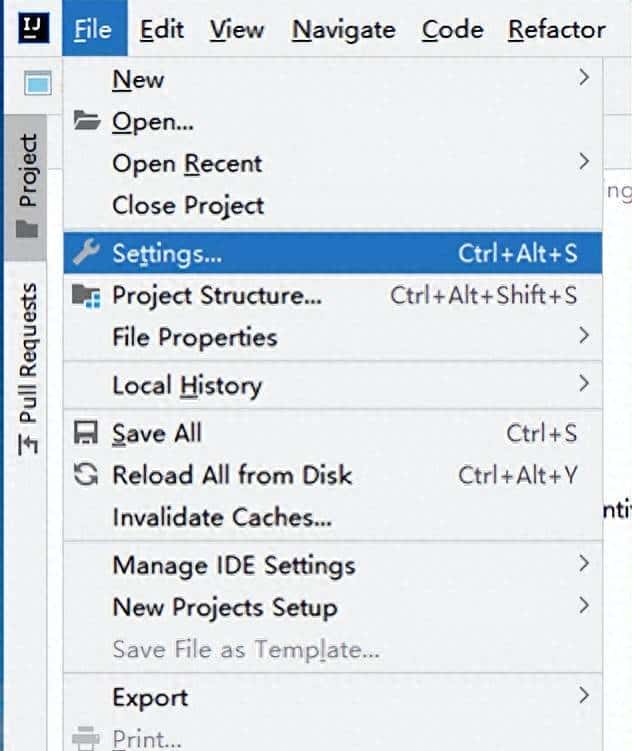Choose Invalidate Caches menu entry
632x751 pixels.
coord(222,517)
